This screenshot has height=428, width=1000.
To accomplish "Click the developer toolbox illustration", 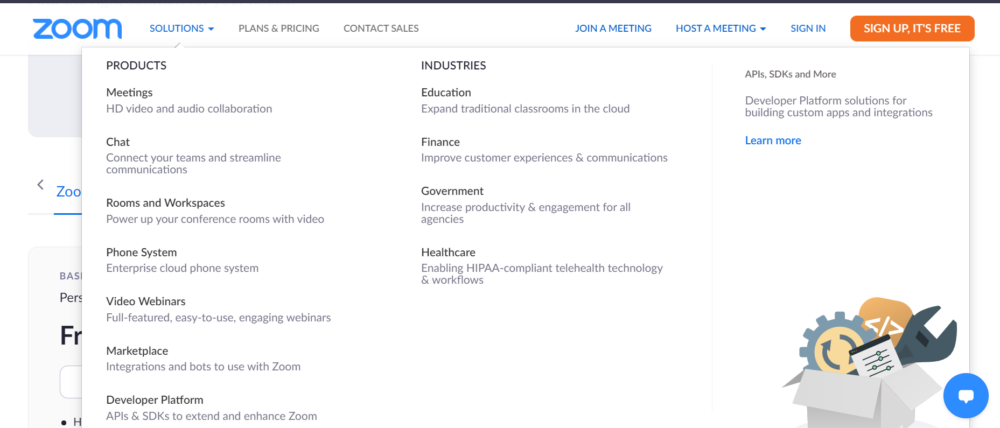I will click(x=871, y=364).
